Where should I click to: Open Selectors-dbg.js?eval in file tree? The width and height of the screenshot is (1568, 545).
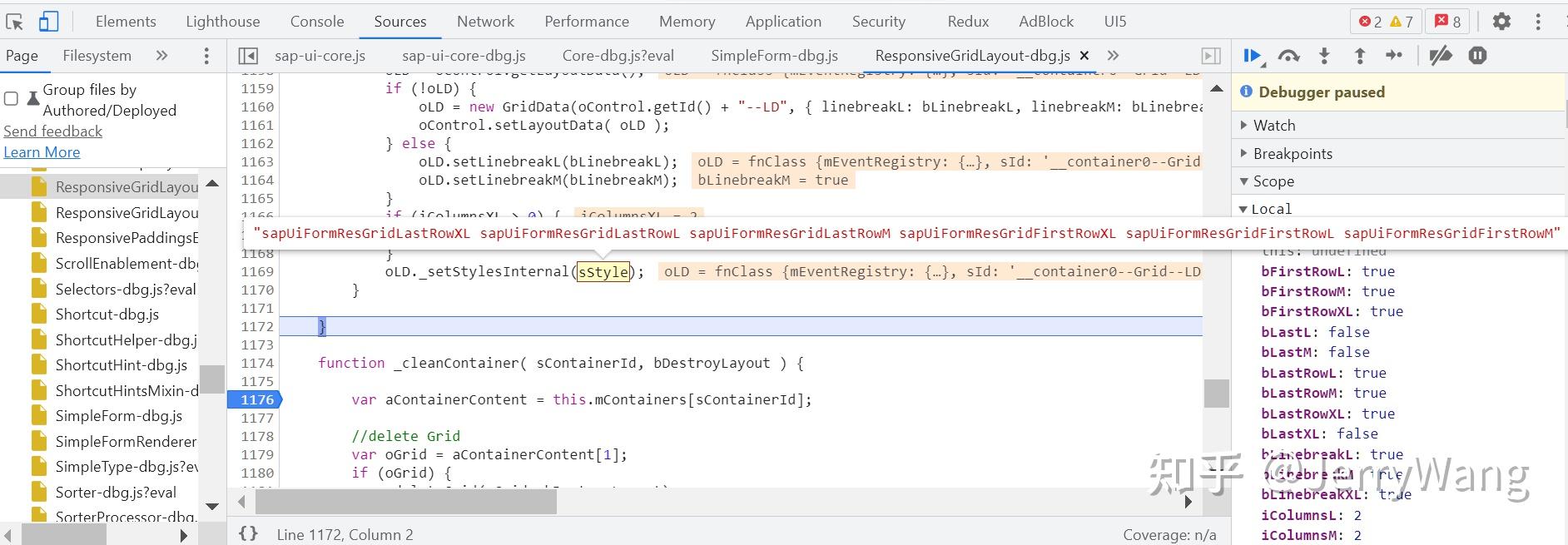[115, 290]
